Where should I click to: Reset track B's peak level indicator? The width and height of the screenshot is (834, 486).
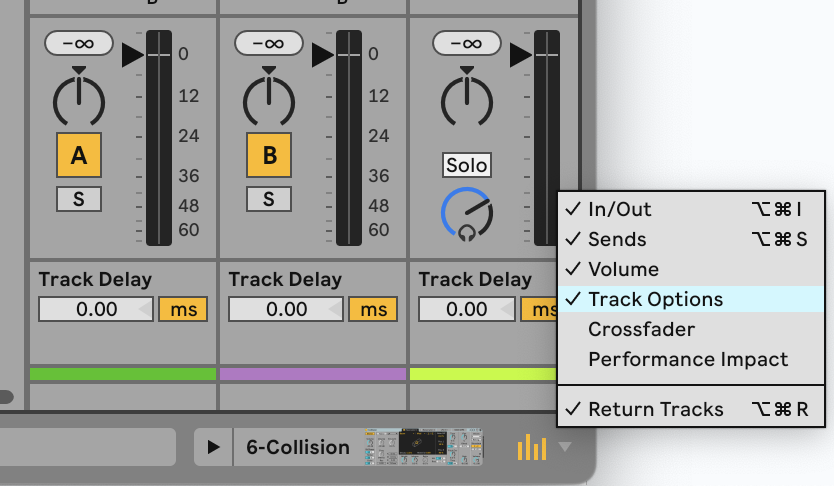(x=267, y=43)
